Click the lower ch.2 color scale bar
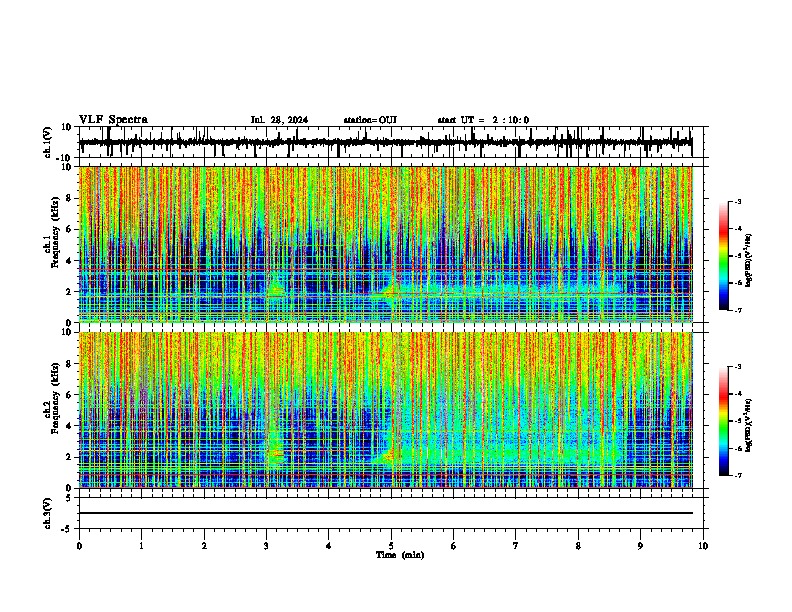This screenshot has width=792, height=612. click(723, 421)
